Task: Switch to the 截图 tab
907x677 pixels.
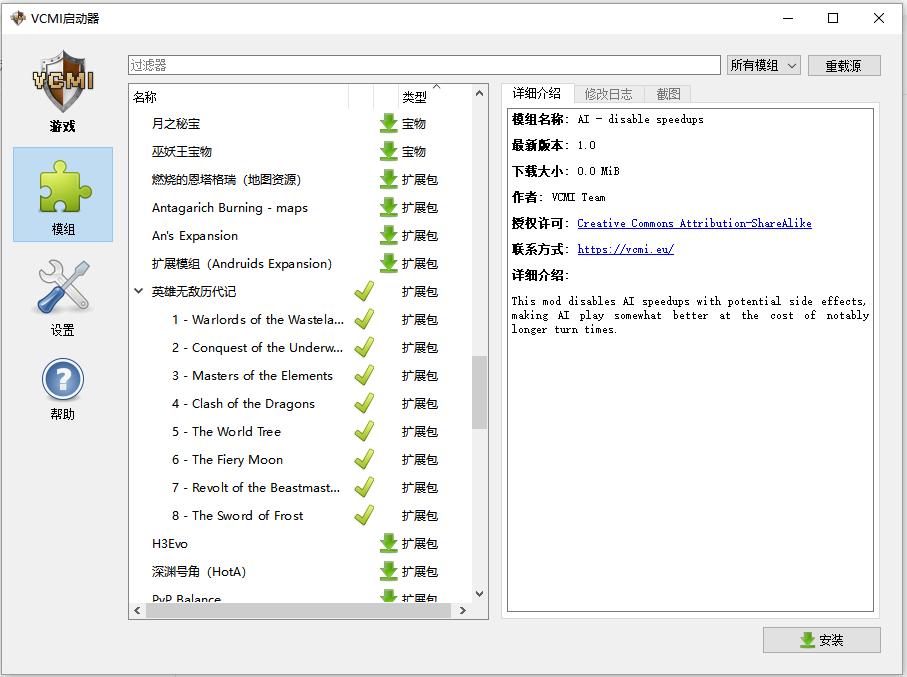Action: pos(668,94)
